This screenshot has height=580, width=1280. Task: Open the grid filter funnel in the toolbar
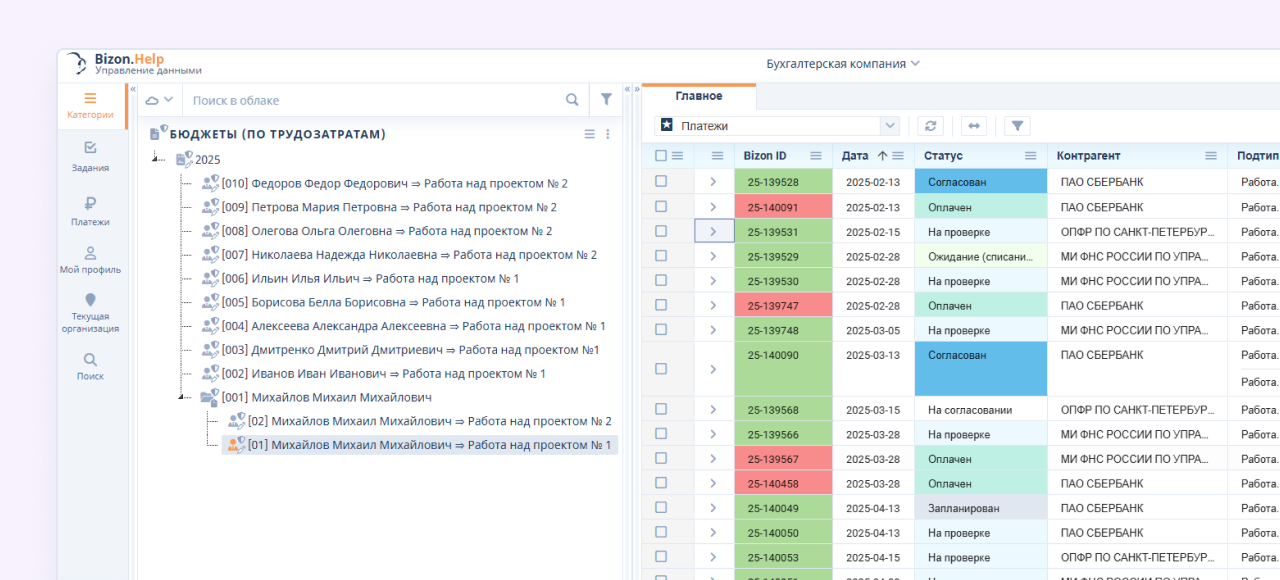1017,126
